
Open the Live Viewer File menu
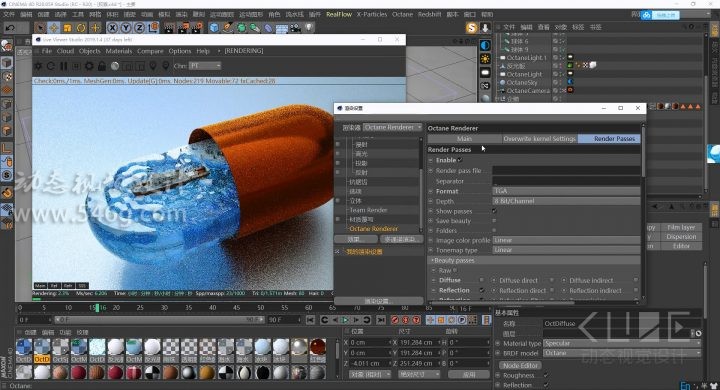point(47,51)
